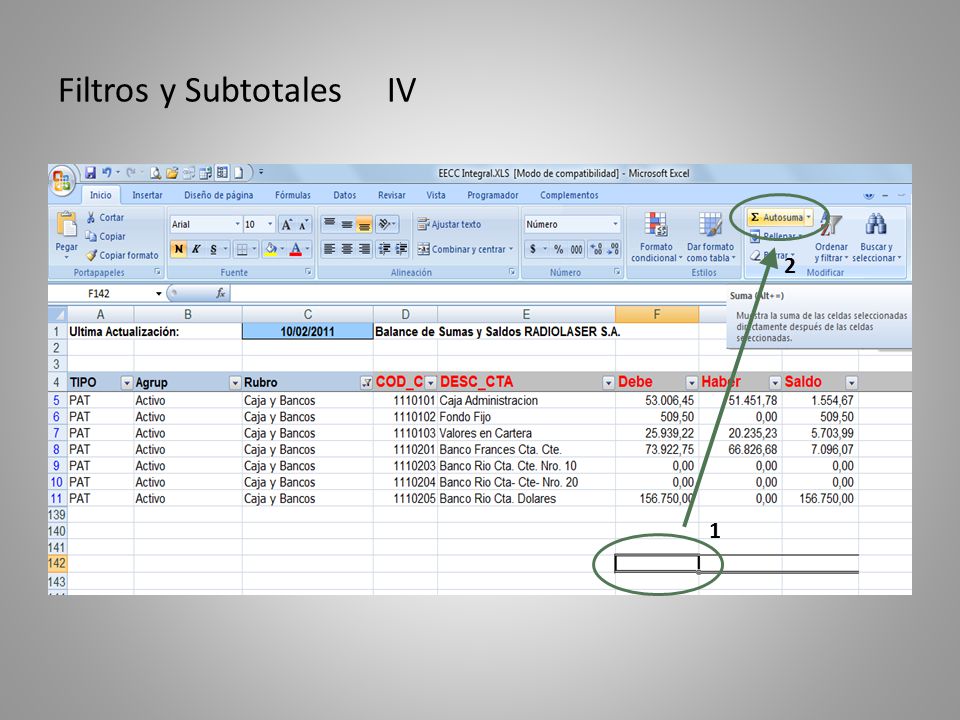Screen dimensions: 960x720
Task: Open Combinar y centrar options
Action: click(x=511, y=249)
